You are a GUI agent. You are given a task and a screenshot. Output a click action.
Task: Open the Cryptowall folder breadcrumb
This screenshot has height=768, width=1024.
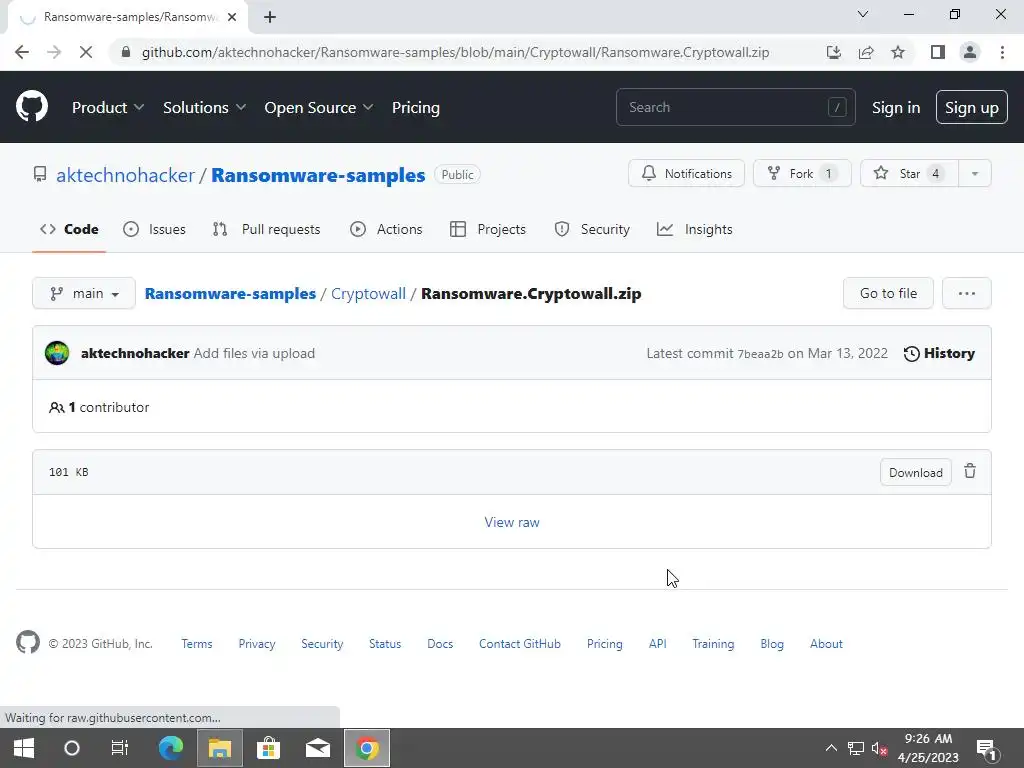click(368, 293)
